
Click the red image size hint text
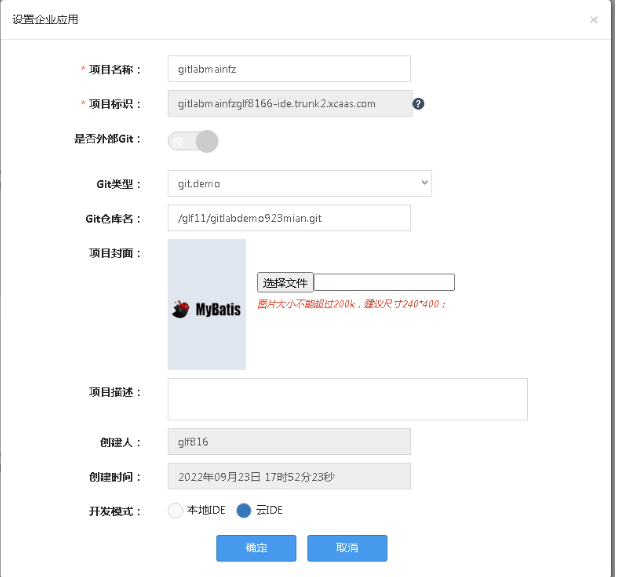tap(352, 304)
